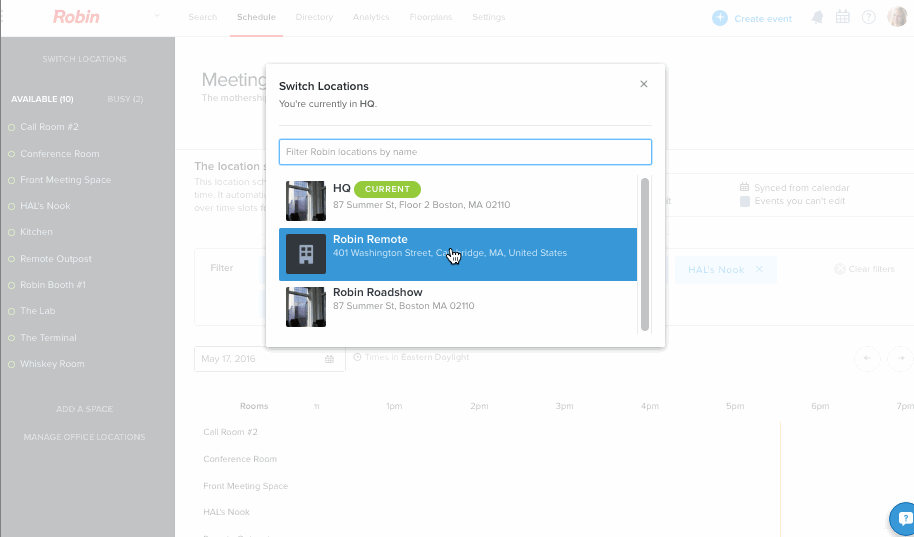Select Conference Room in sidebar

coord(60,154)
